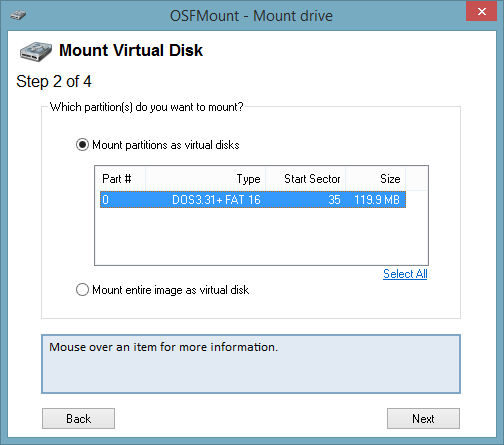The height and width of the screenshot is (445, 504).
Task: Go Back to previous step
Action: pos(78,418)
